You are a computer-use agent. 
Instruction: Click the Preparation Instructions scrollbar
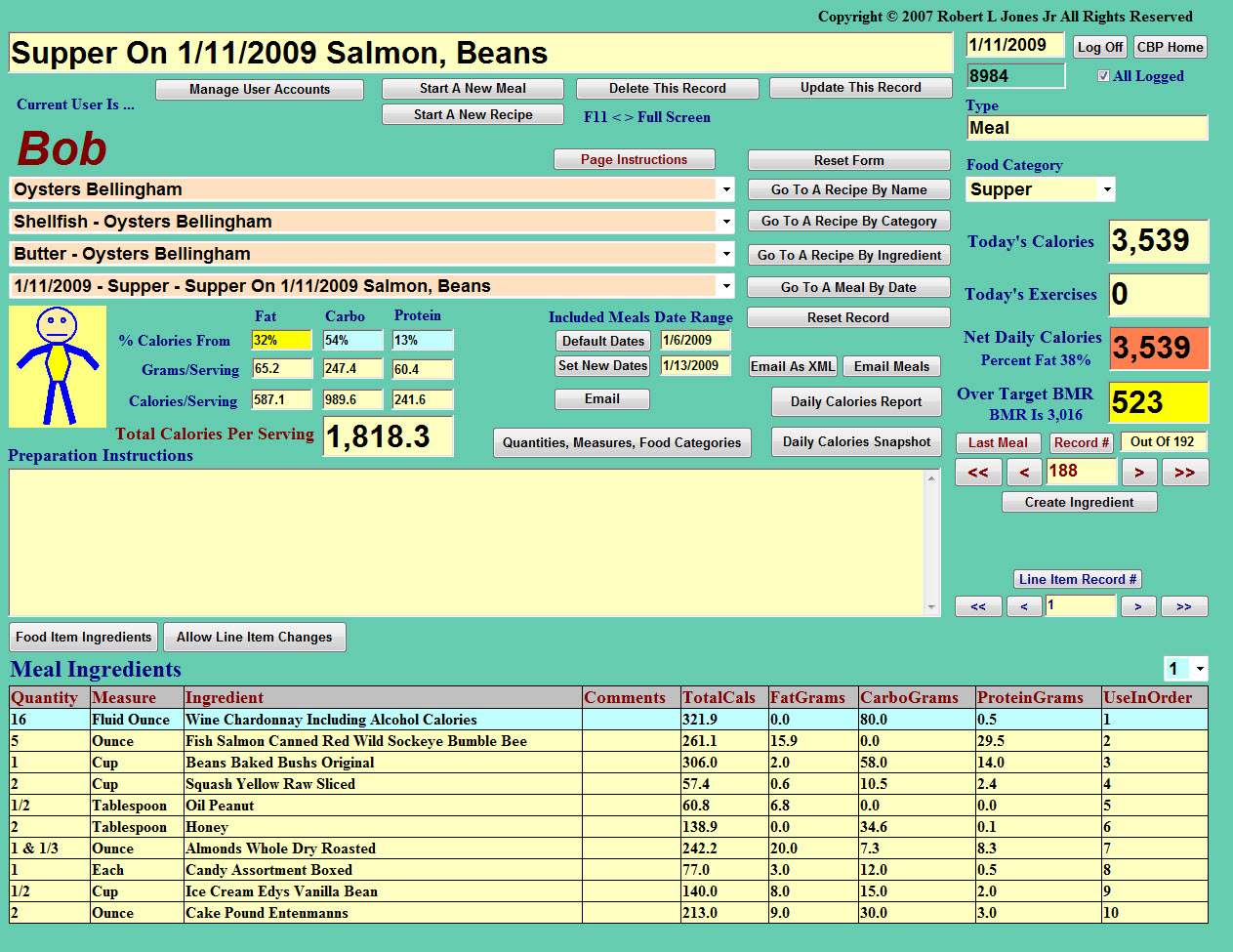click(x=931, y=542)
